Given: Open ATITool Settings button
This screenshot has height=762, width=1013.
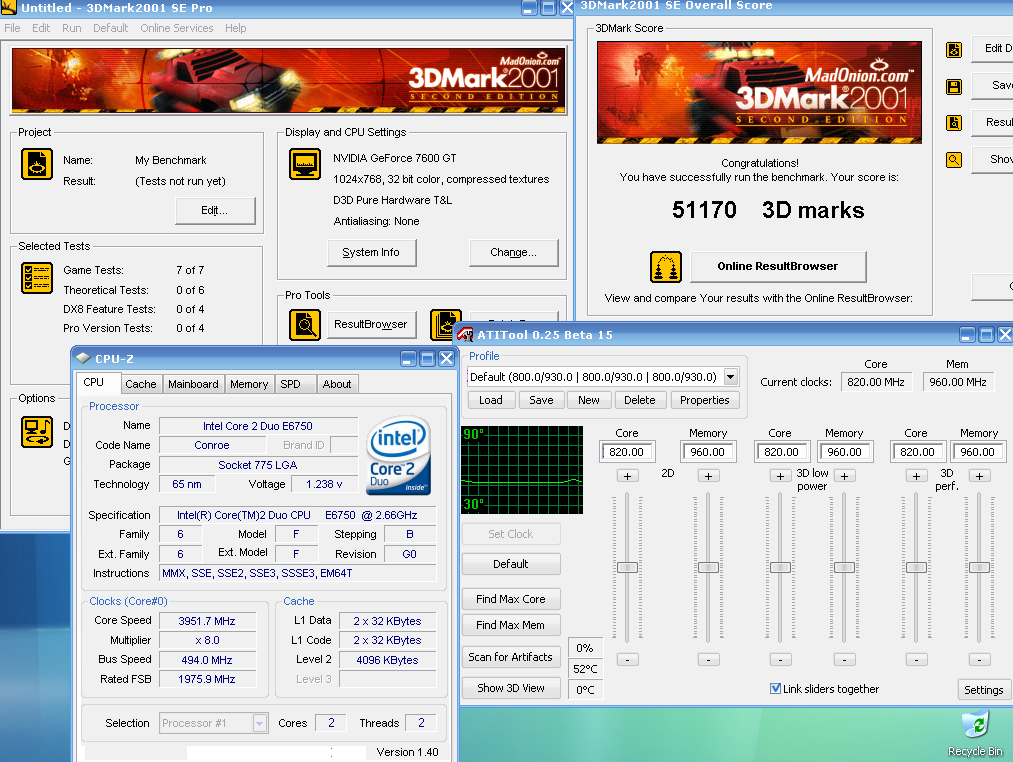Looking at the screenshot, I should 983,690.
